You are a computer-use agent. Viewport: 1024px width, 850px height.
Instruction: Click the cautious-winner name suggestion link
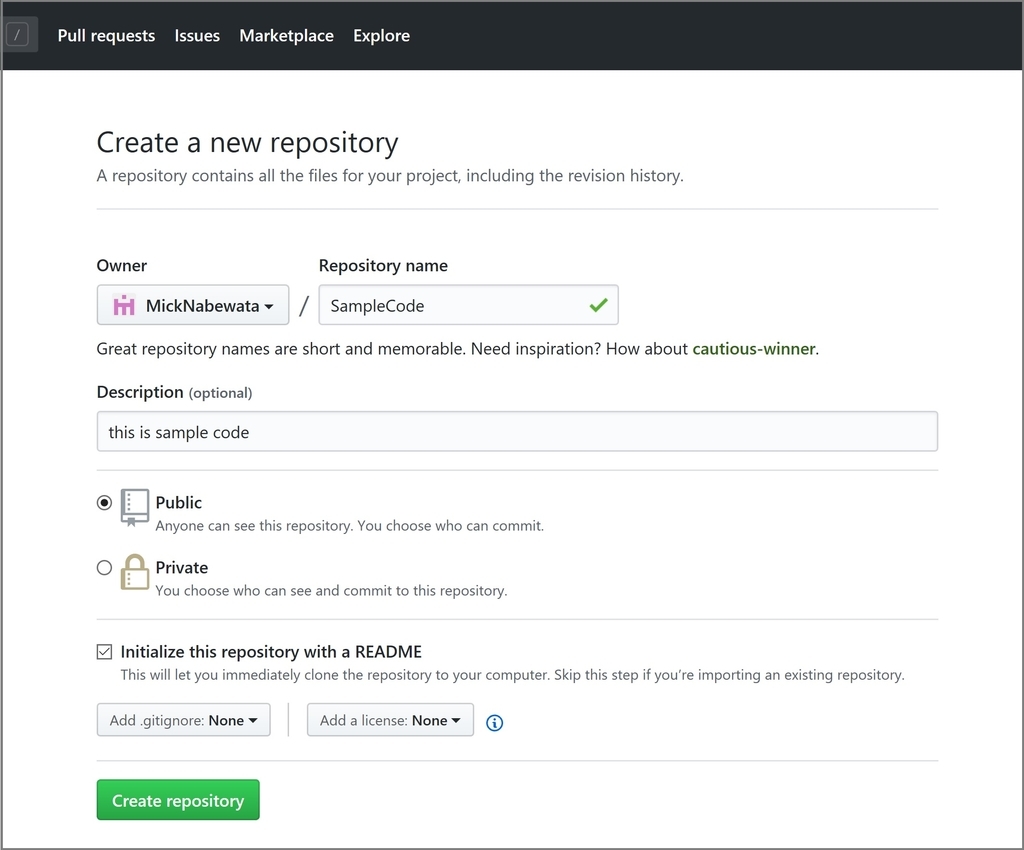(x=754, y=349)
